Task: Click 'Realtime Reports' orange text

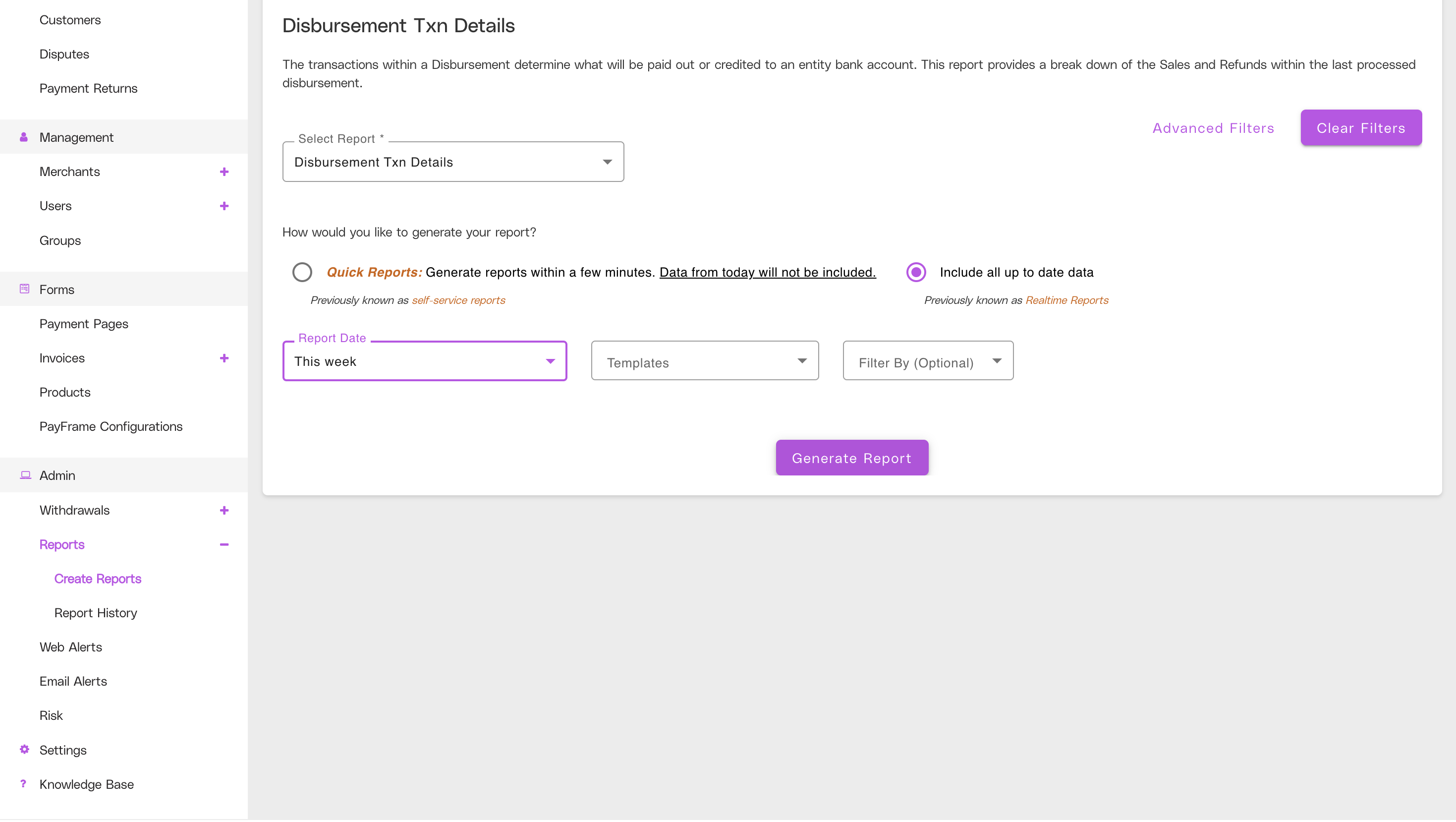Action: (x=1066, y=300)
